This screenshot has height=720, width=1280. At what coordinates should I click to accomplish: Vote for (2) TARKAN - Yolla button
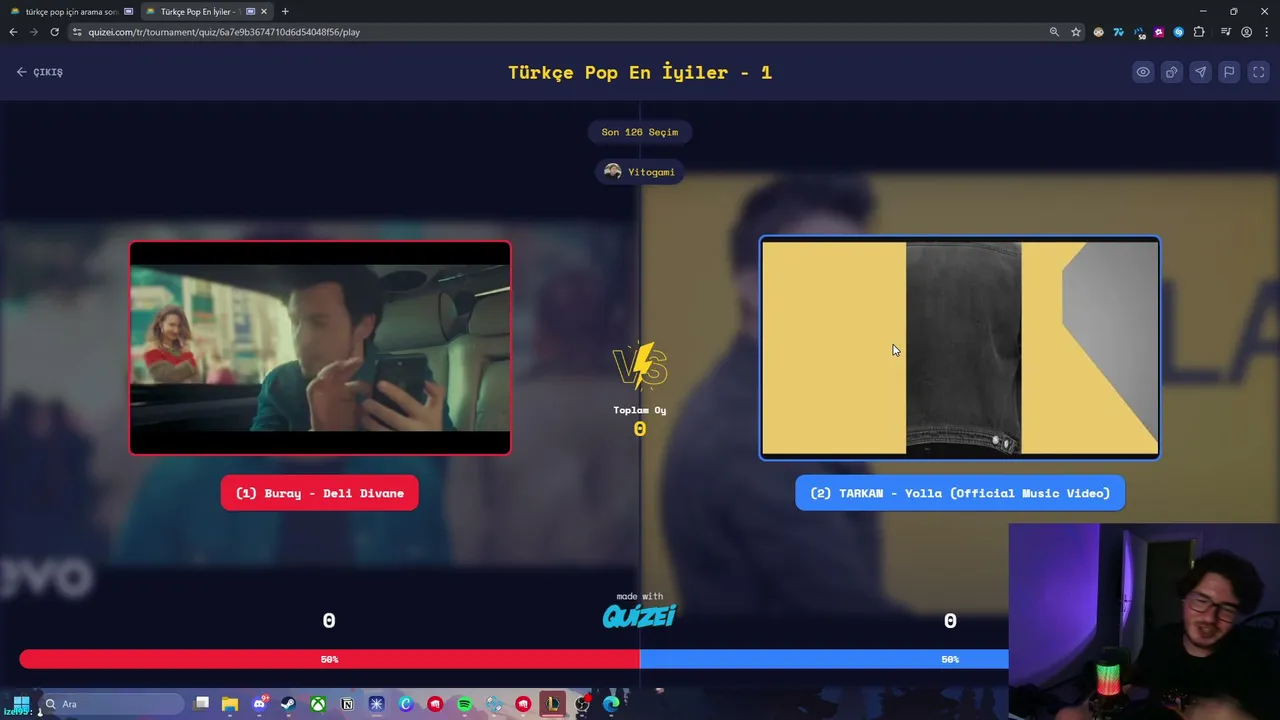tap(960, 493)
